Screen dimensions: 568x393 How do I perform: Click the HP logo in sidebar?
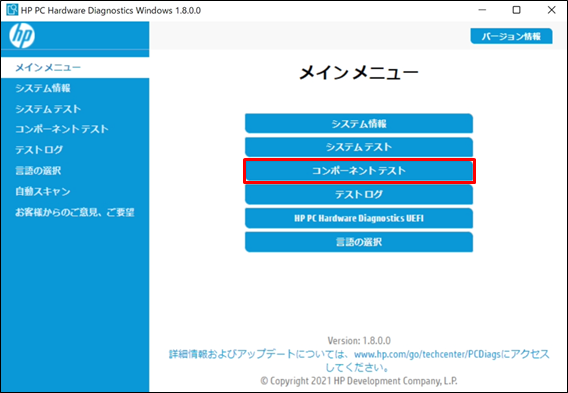[x=22, y=36]
